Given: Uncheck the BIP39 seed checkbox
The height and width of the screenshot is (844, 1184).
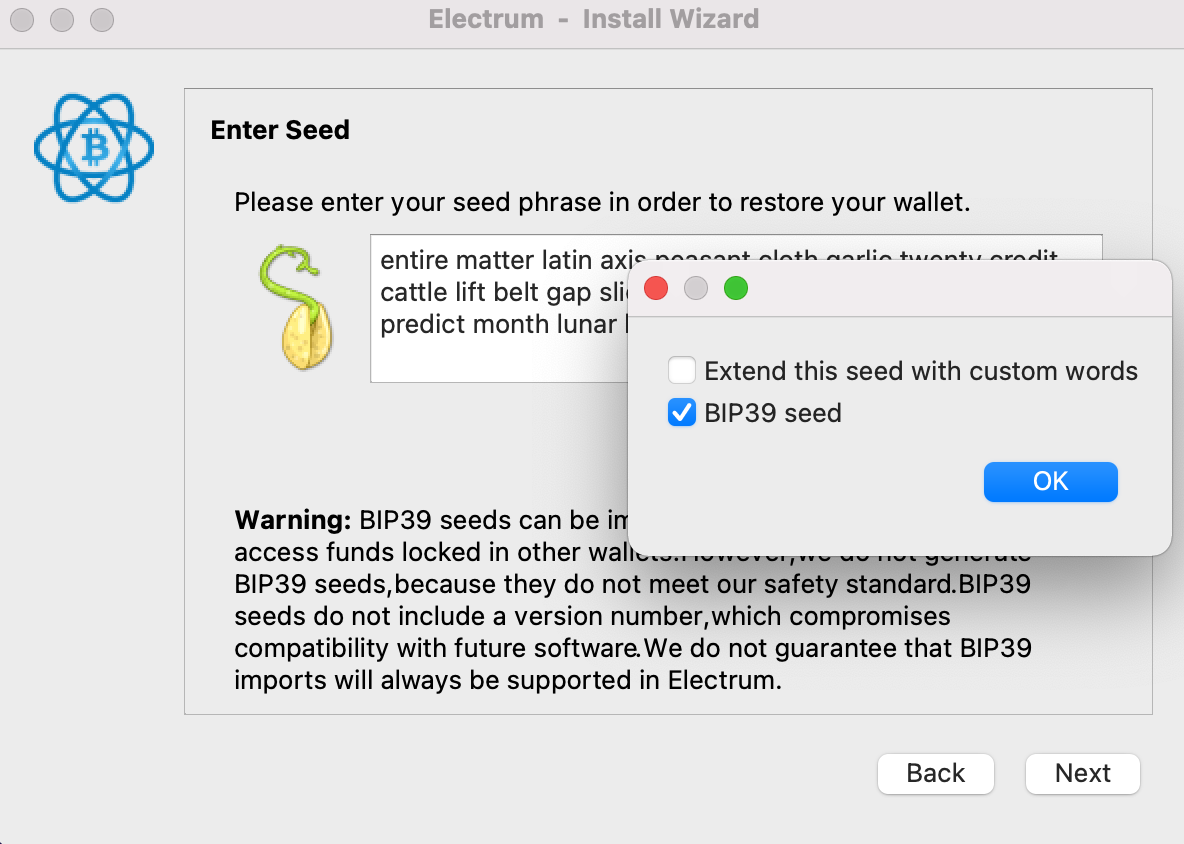Looking at the screenshot, I should tap(682, 413).
